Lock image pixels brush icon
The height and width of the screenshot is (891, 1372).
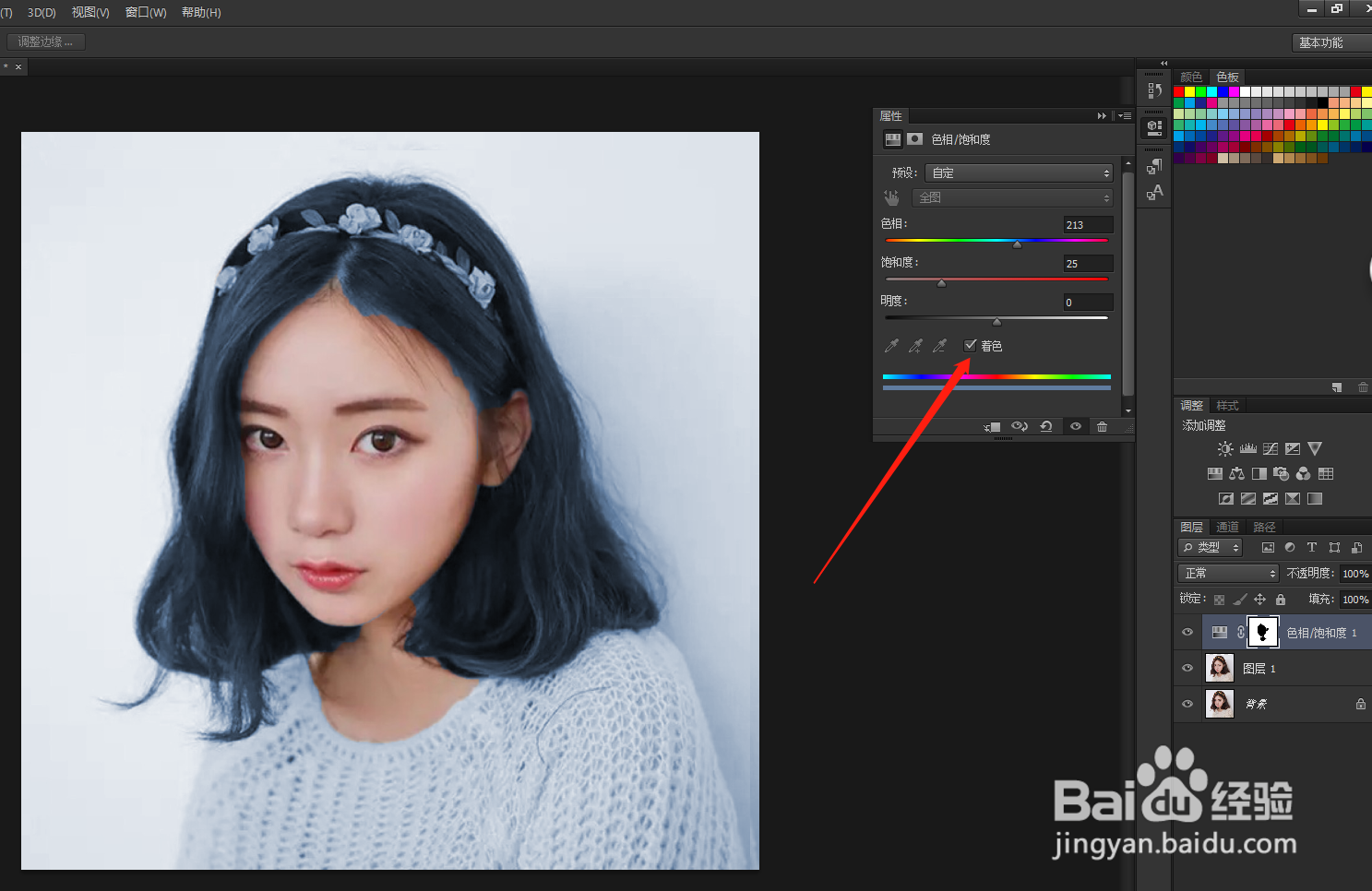pyautogui.click(x=1240, y=600)
